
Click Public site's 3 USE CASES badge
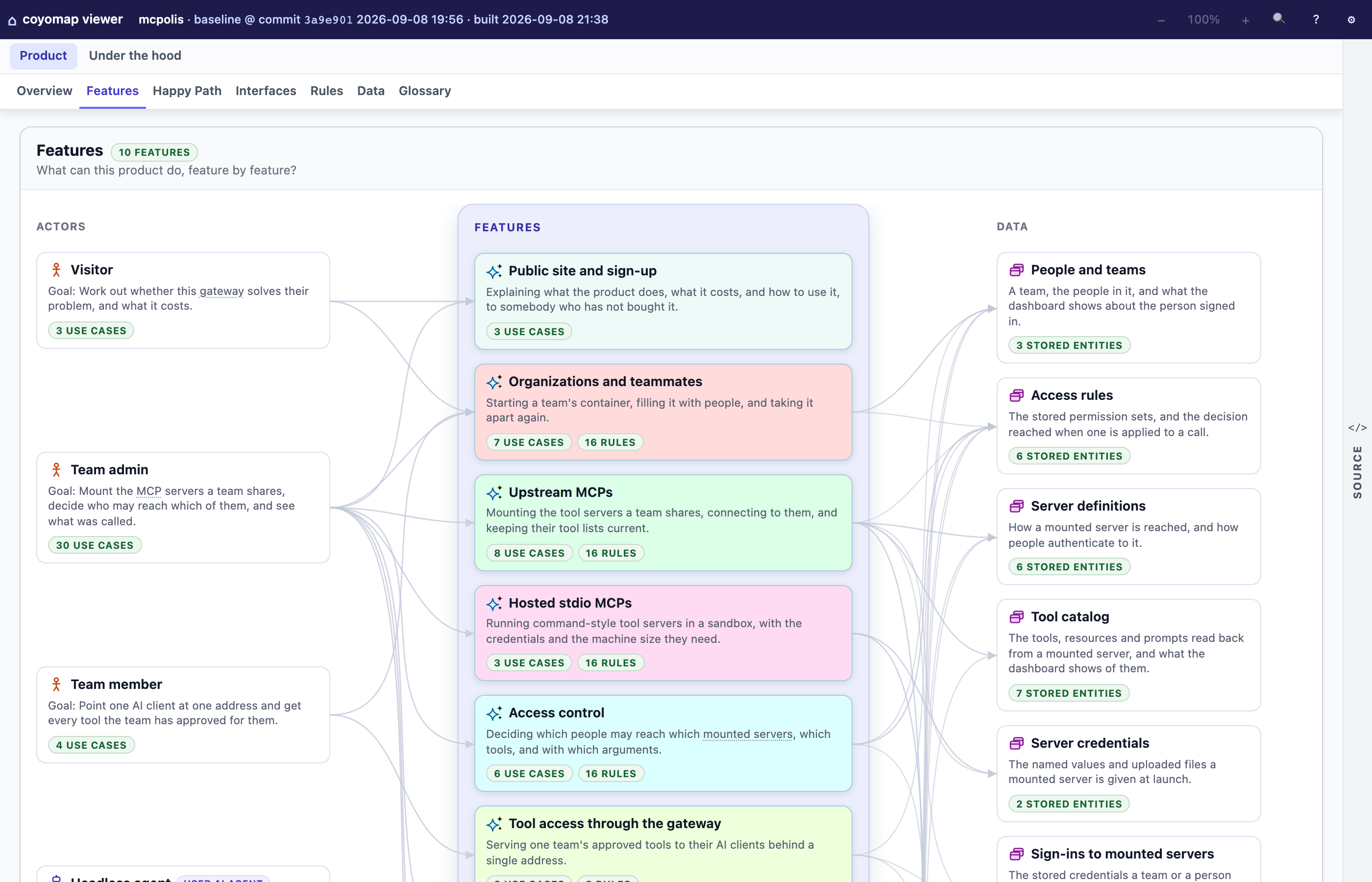529,332
